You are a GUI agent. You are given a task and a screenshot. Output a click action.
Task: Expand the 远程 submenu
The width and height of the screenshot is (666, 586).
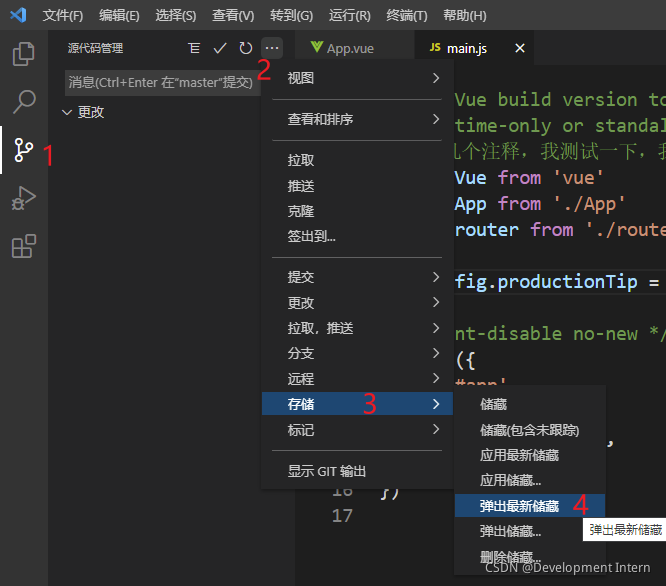pos(357,379)
